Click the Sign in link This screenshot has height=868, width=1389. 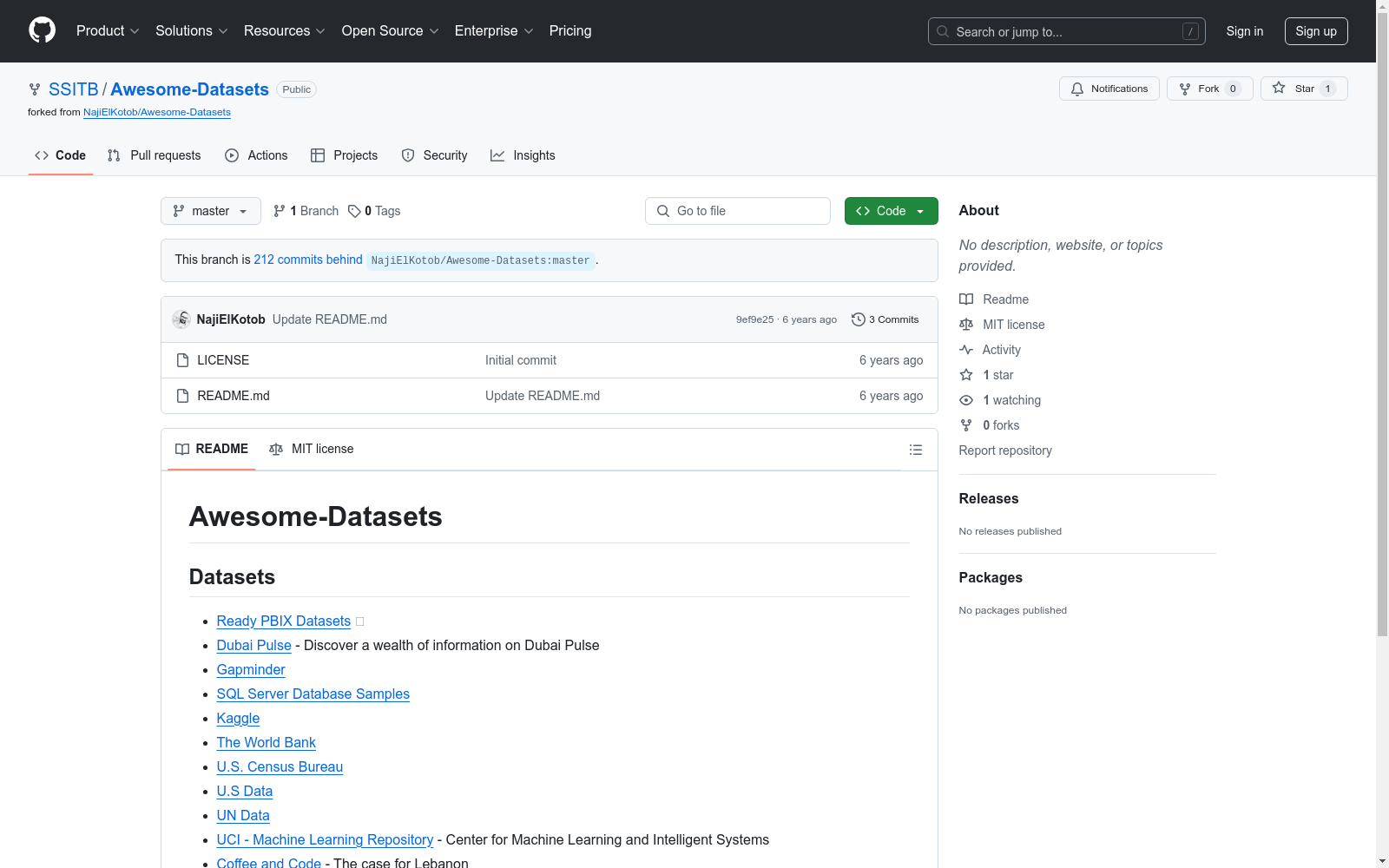pyautogui.click(x=1245, y=31)
